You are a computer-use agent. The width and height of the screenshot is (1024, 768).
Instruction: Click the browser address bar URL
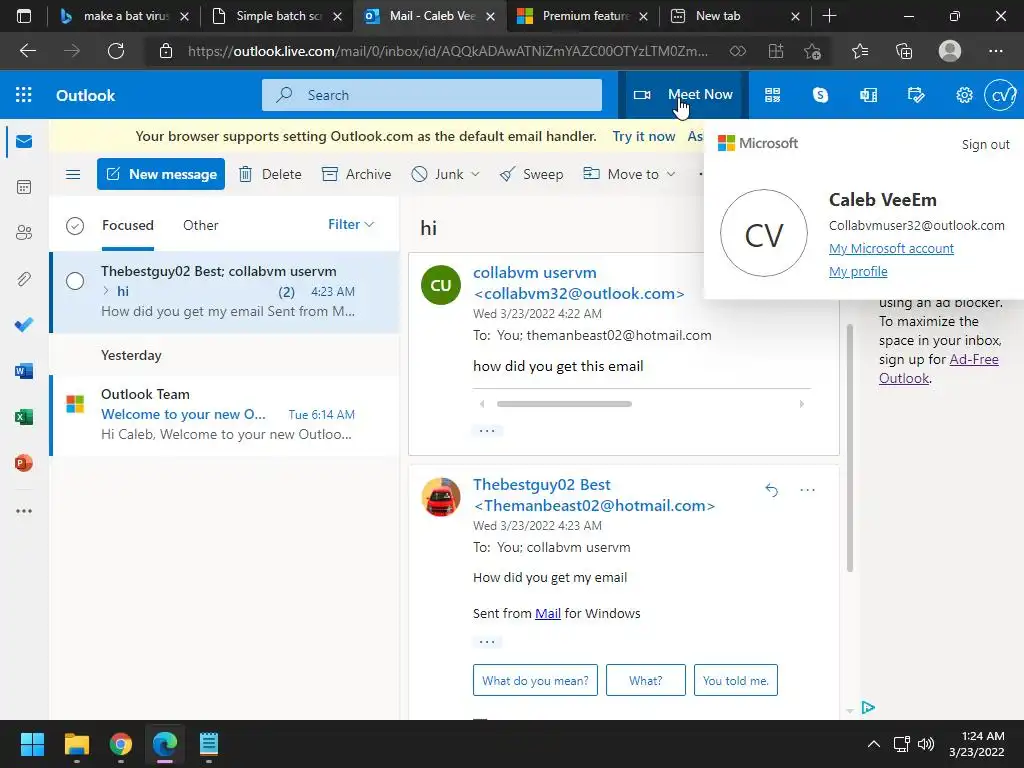click(x=447, y=51)
